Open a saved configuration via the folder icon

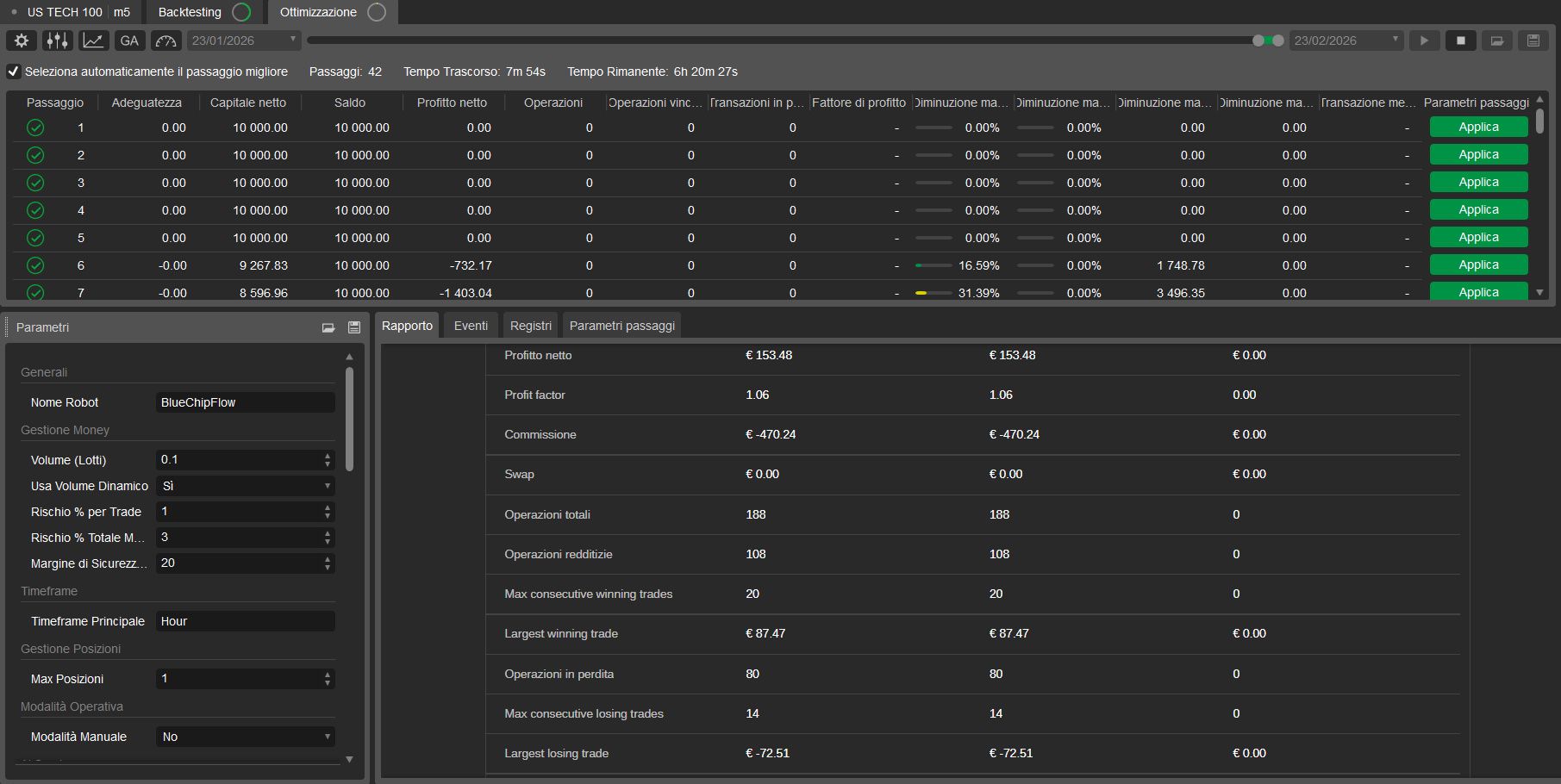[1497, 40]
